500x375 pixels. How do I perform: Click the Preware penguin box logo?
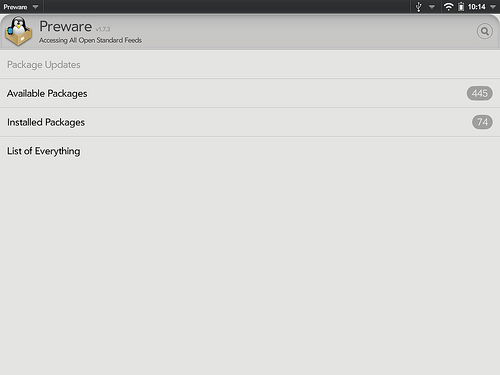point(18,32)
